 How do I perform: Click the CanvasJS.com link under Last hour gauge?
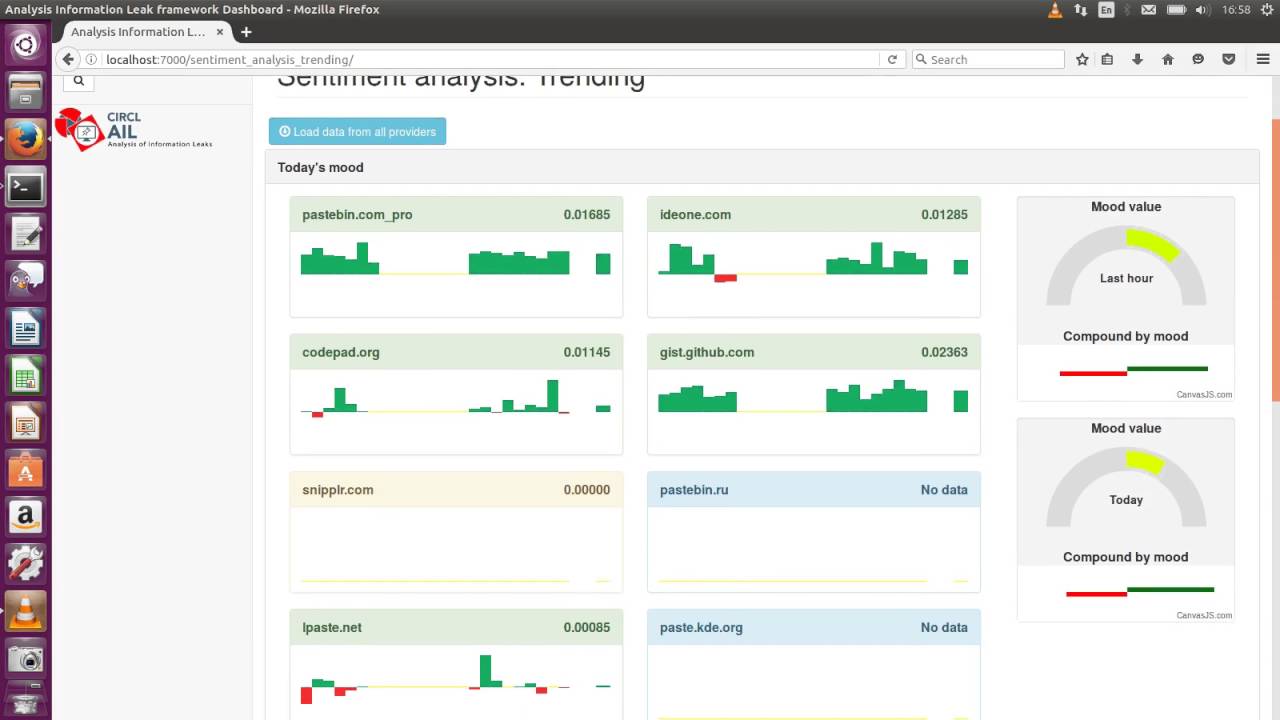(1204, 395)
